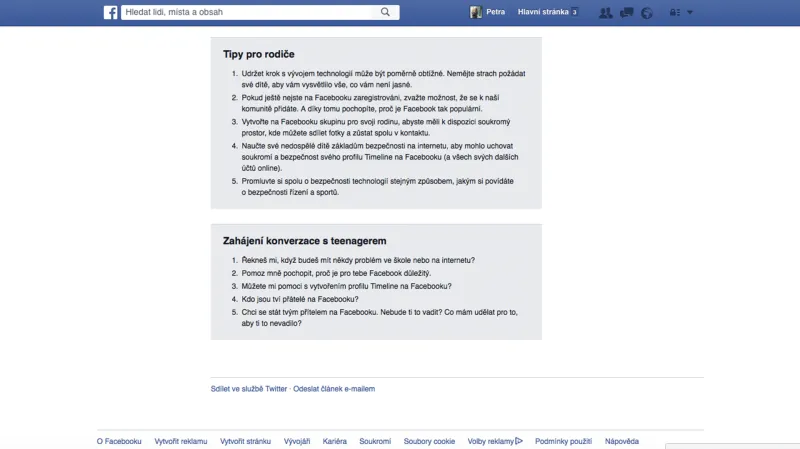Open Soukromí footer link
Viewport: 800px width, 449px height.
[x=375, y=441]
